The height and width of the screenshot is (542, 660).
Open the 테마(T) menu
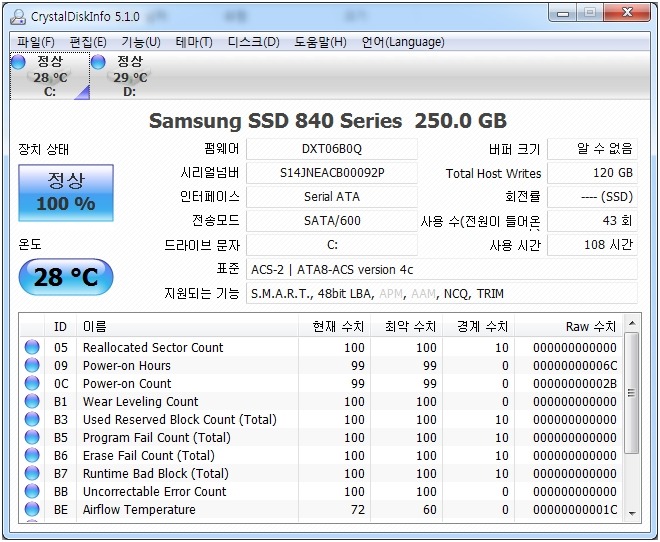coord(194,42)
